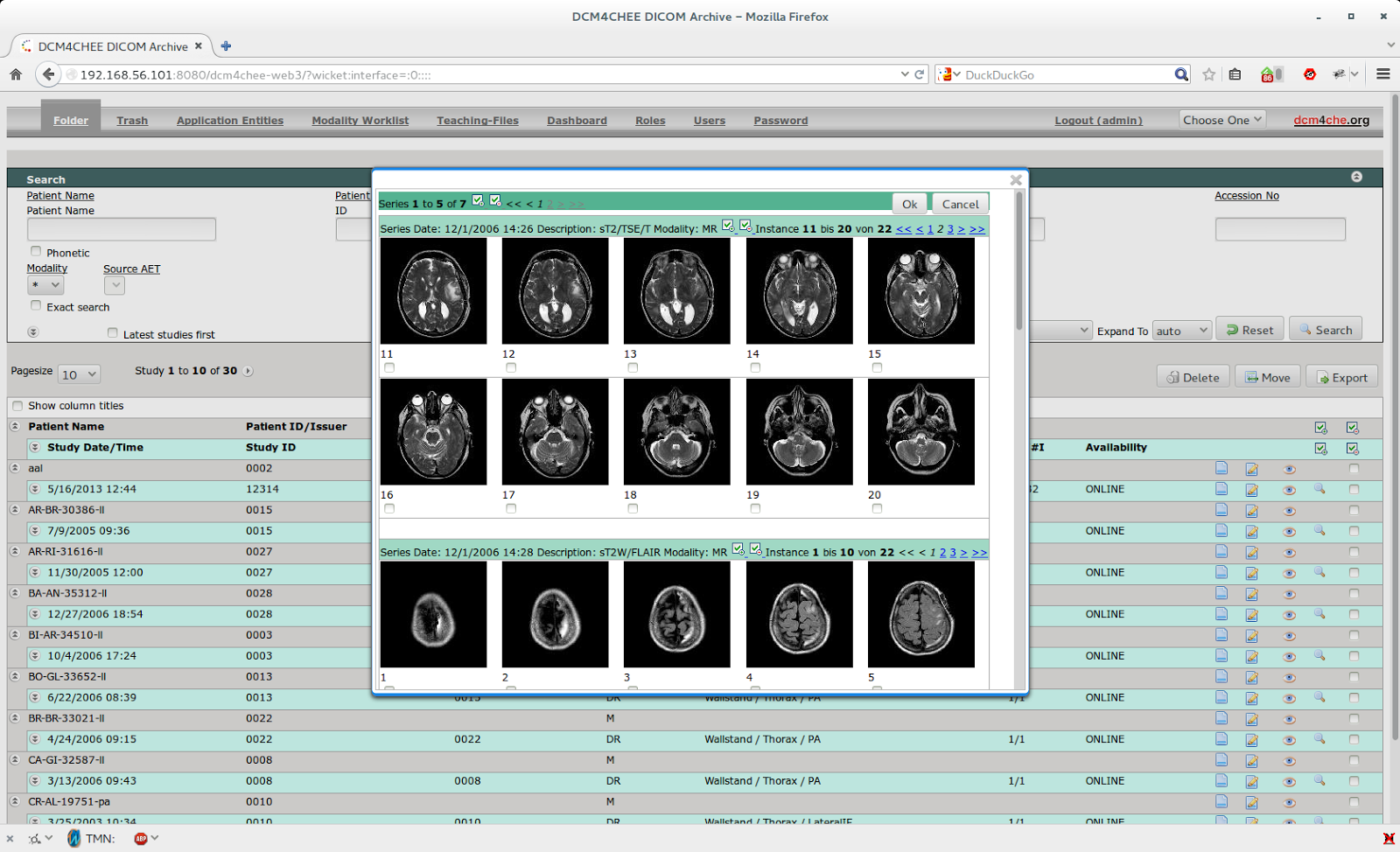
Task: Click deselect-all icon in Study Date/Time header row
Action: point(1353,449)
